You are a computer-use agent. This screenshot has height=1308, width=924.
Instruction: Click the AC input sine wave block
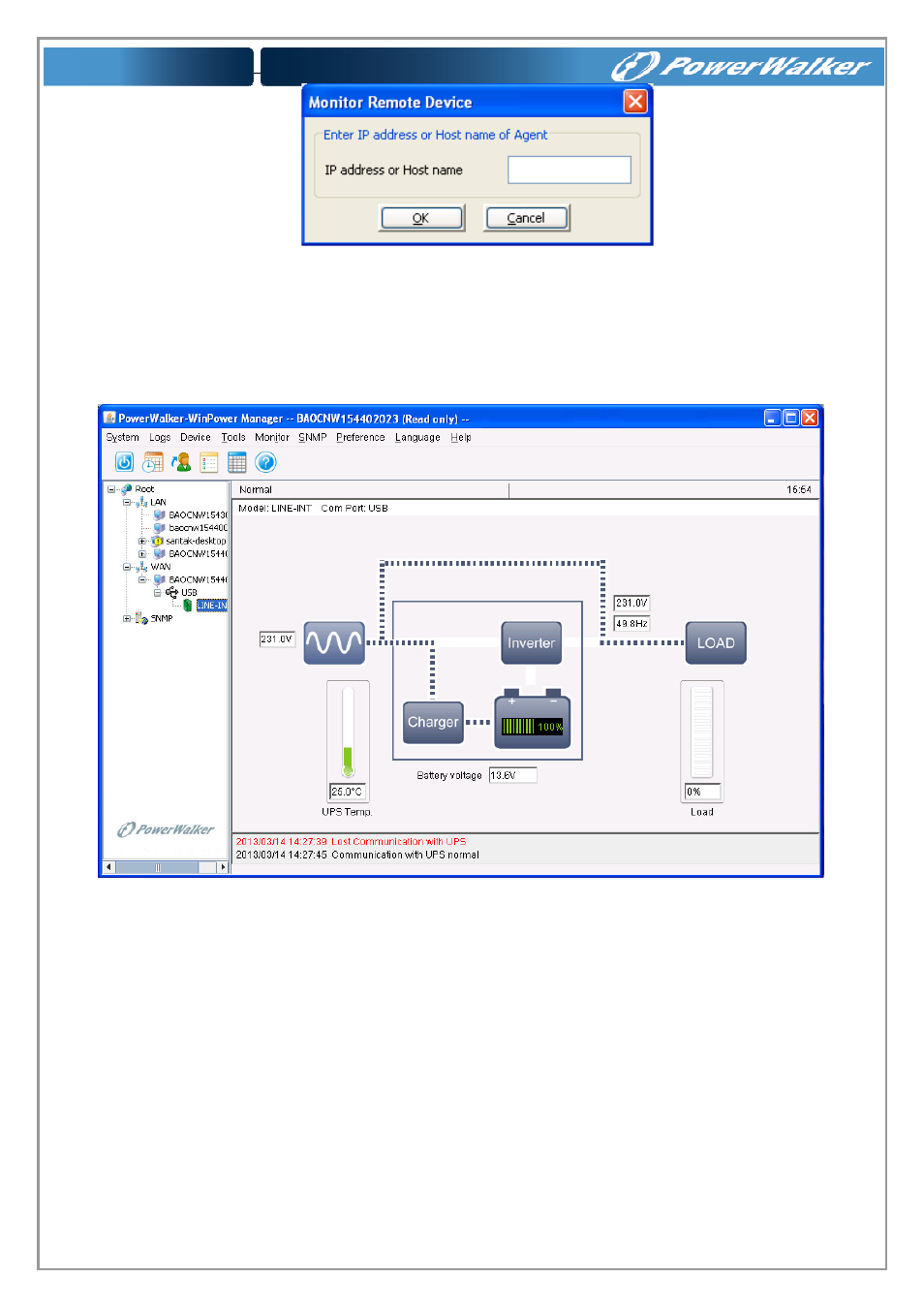tap(334, 642)
